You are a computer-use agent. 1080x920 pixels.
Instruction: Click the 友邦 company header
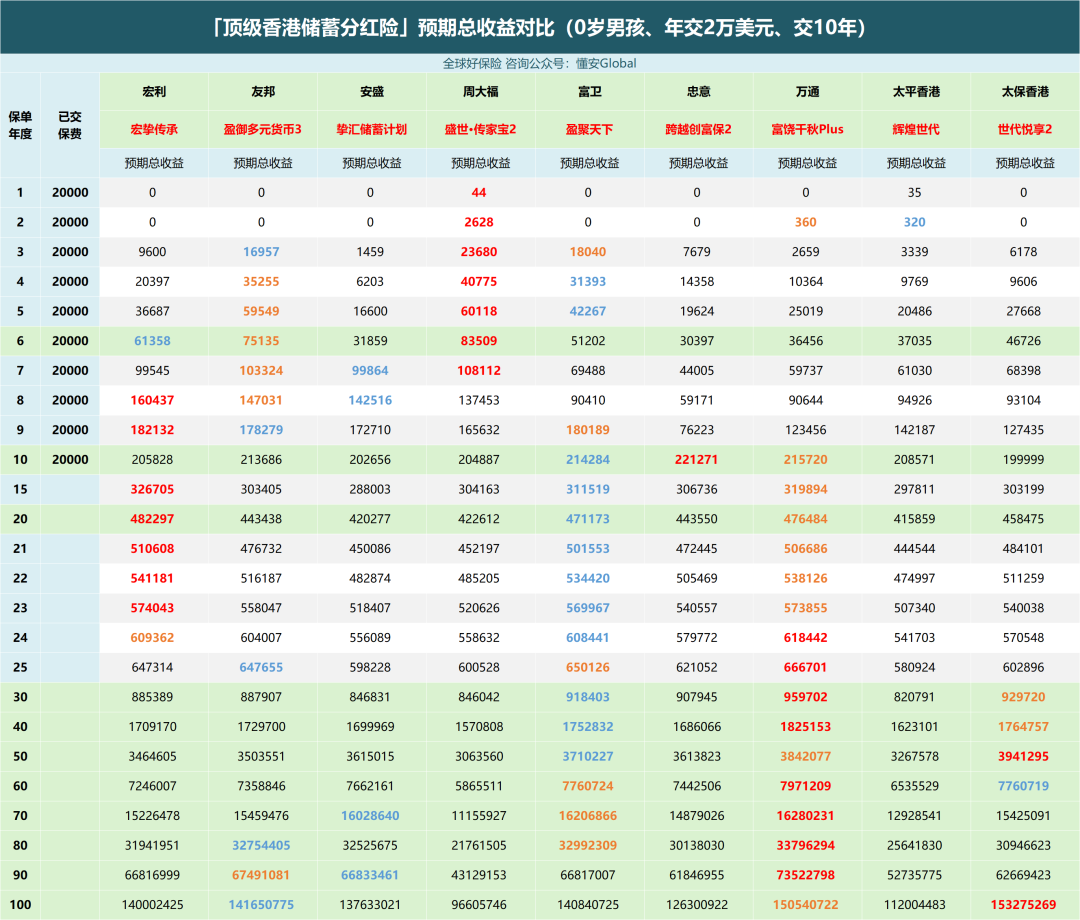pos(263,92)
